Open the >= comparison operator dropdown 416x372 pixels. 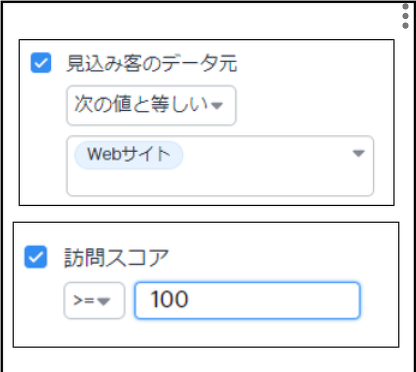pos(94,301)
